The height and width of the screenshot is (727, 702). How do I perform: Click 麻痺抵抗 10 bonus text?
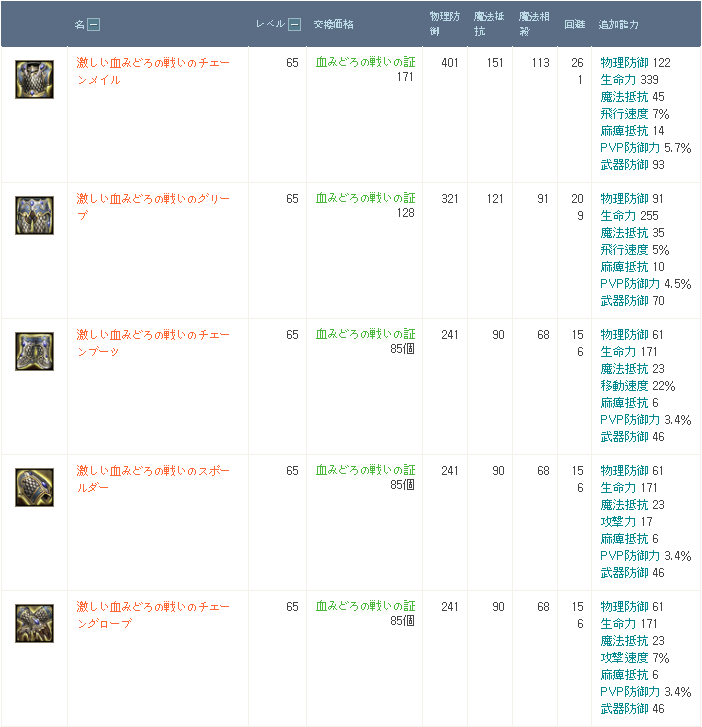pos(632,267)
